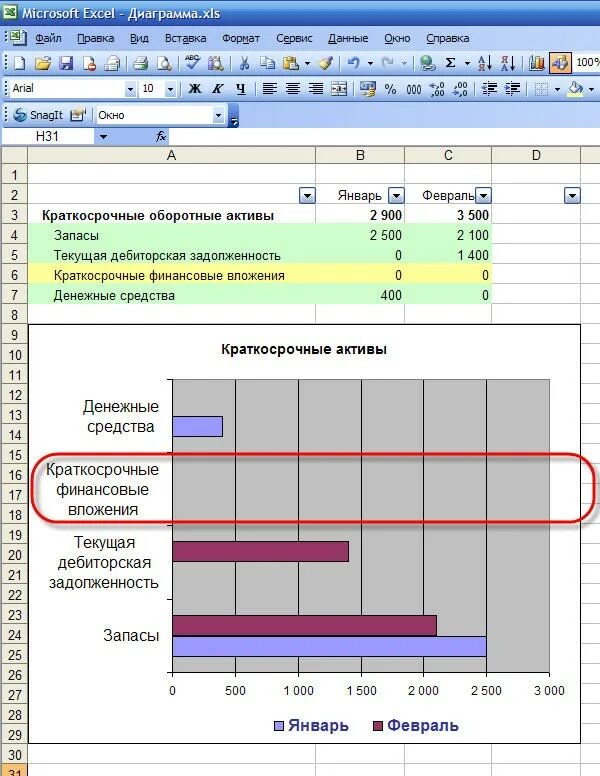Select the Format Painter brush
Viewport: 600px width, 776px height.
[x=326, y=63]
